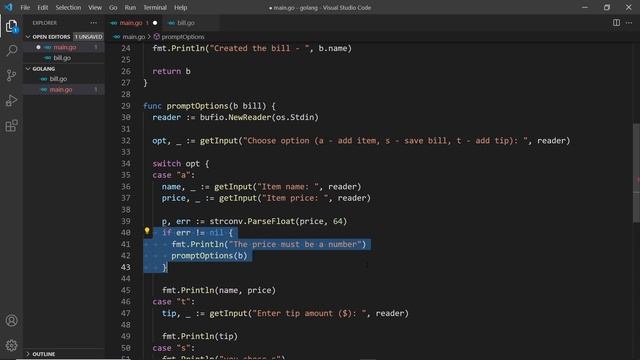The height and width of the screenshot is (360, 640).
Task: Open the Terminal menu
Action: pos(155,7)
